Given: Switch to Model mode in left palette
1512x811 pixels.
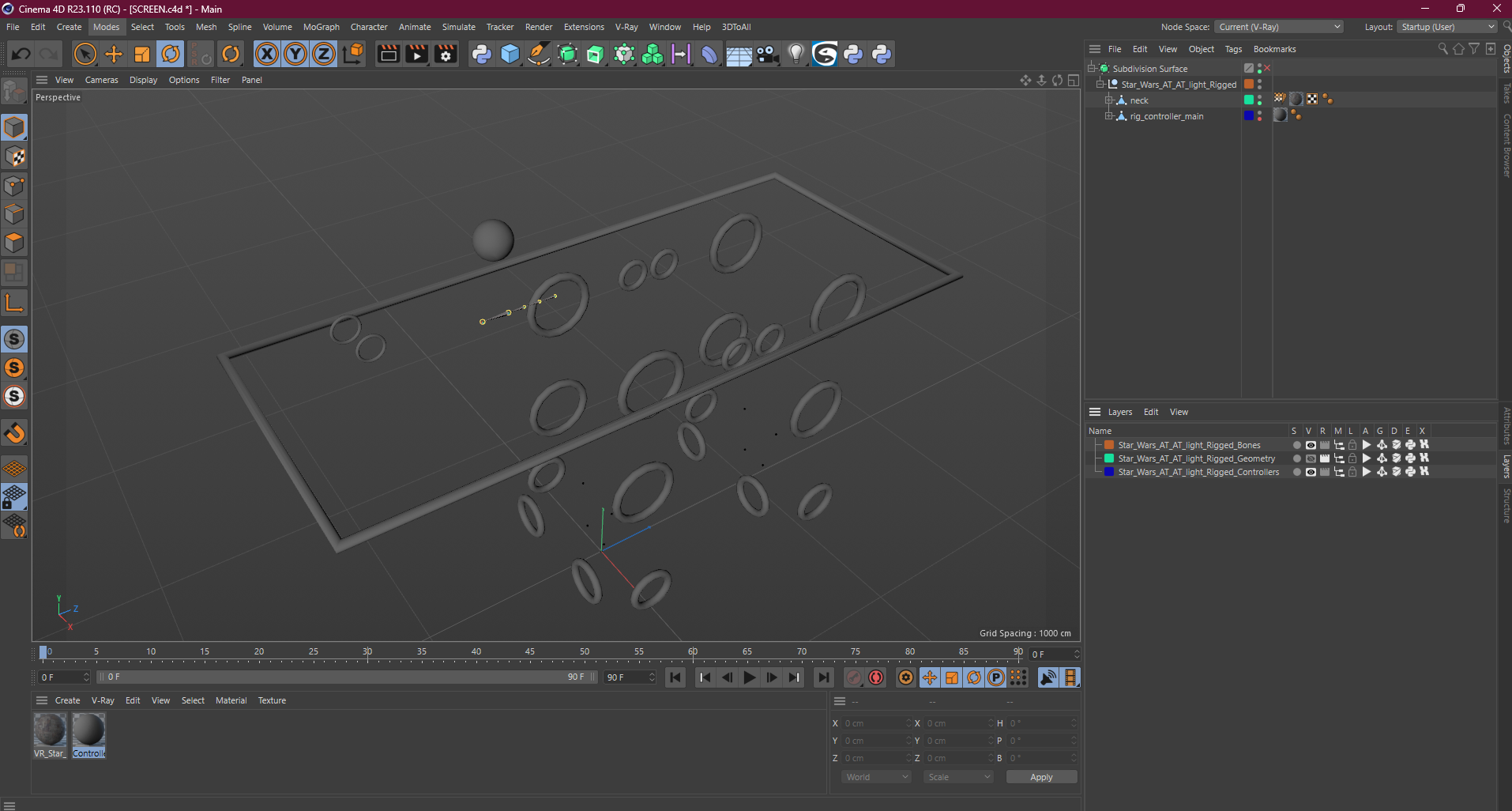Looking at the screenshot, I should (14, 127).
